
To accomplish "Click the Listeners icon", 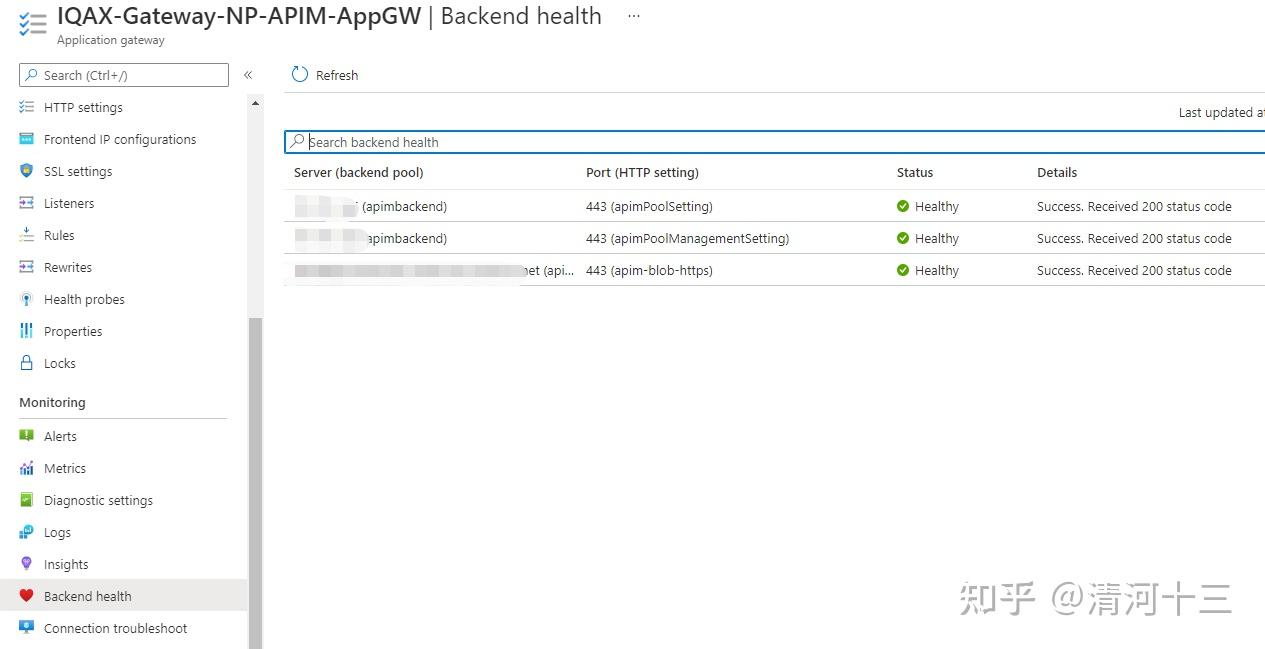I will (24, 203).
